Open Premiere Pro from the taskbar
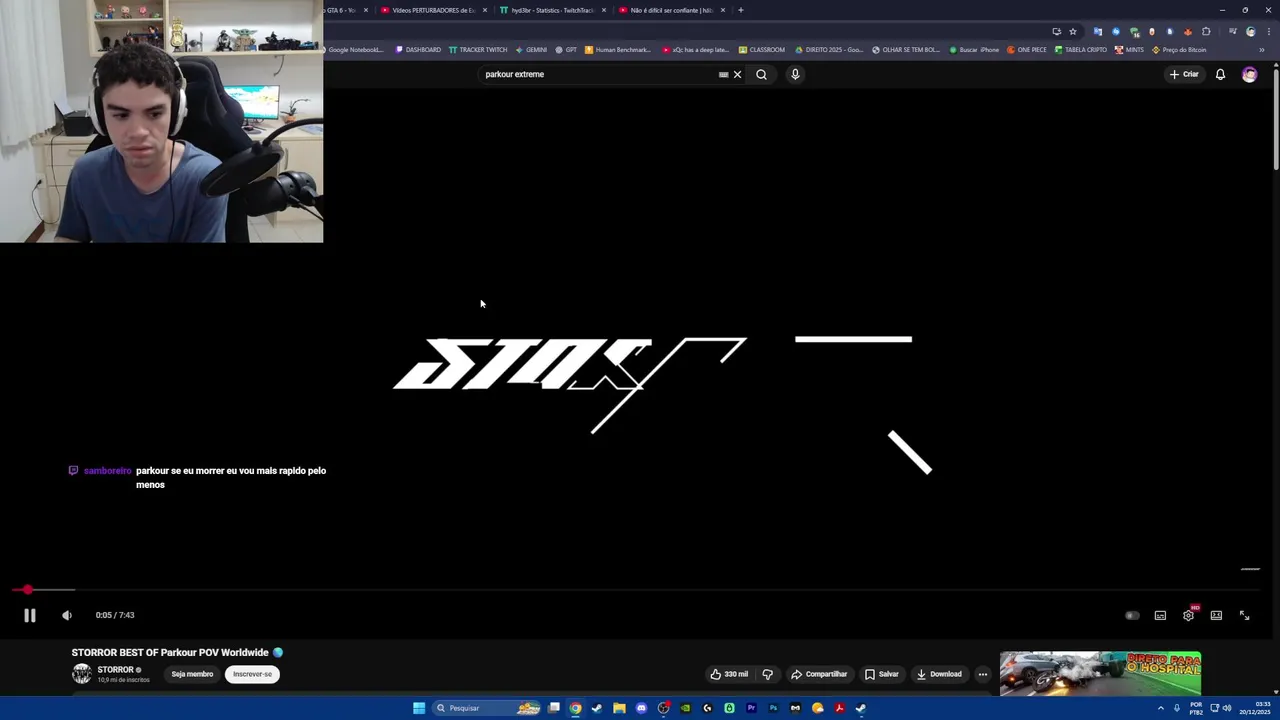The width and height of the screenshot is (1280, 720). [x=751, y=708]
